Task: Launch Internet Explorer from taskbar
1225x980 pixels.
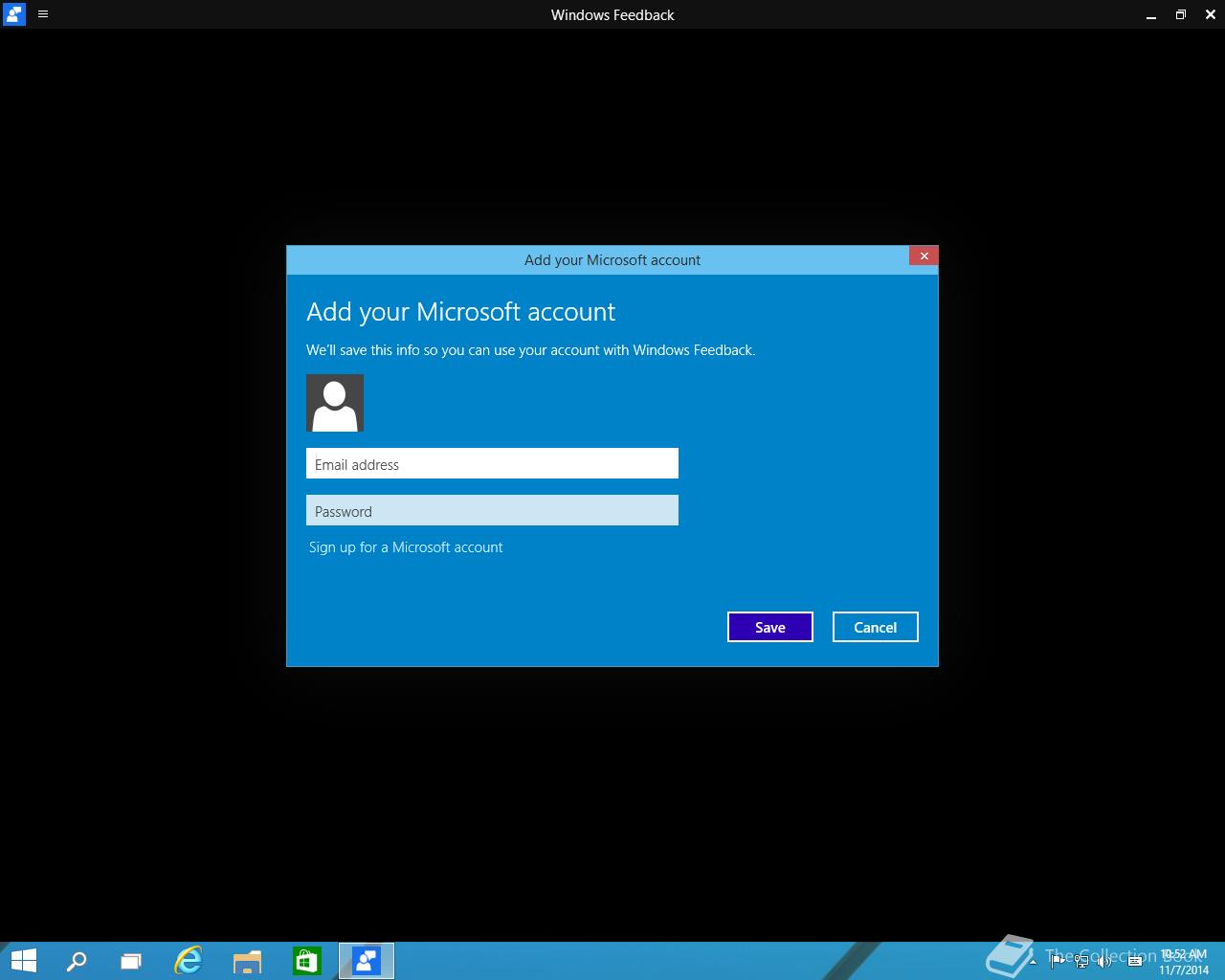Action: click(x=189, y=960)
